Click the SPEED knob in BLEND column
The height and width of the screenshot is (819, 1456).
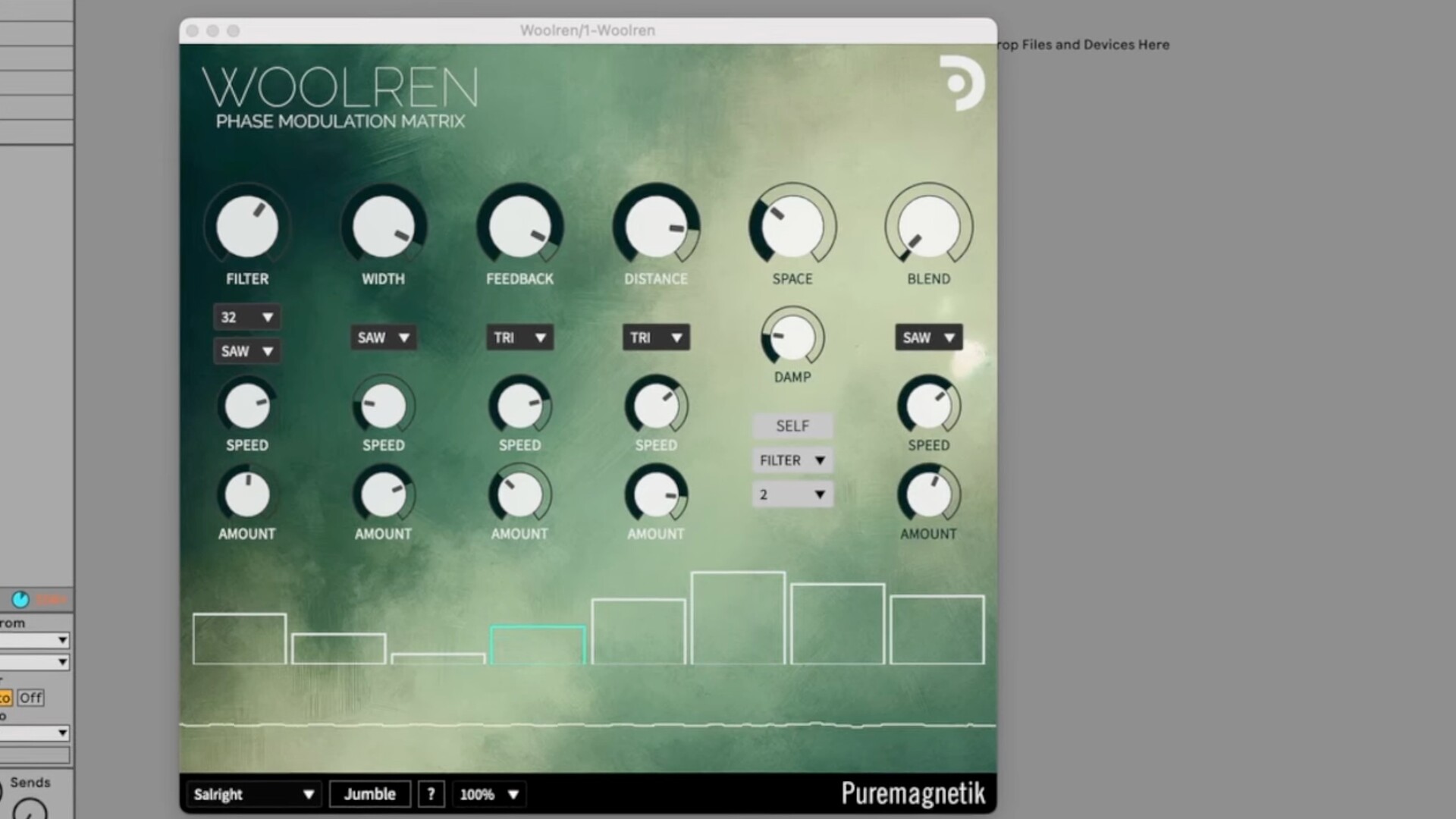pyautogui.click(x=929, y=406)
